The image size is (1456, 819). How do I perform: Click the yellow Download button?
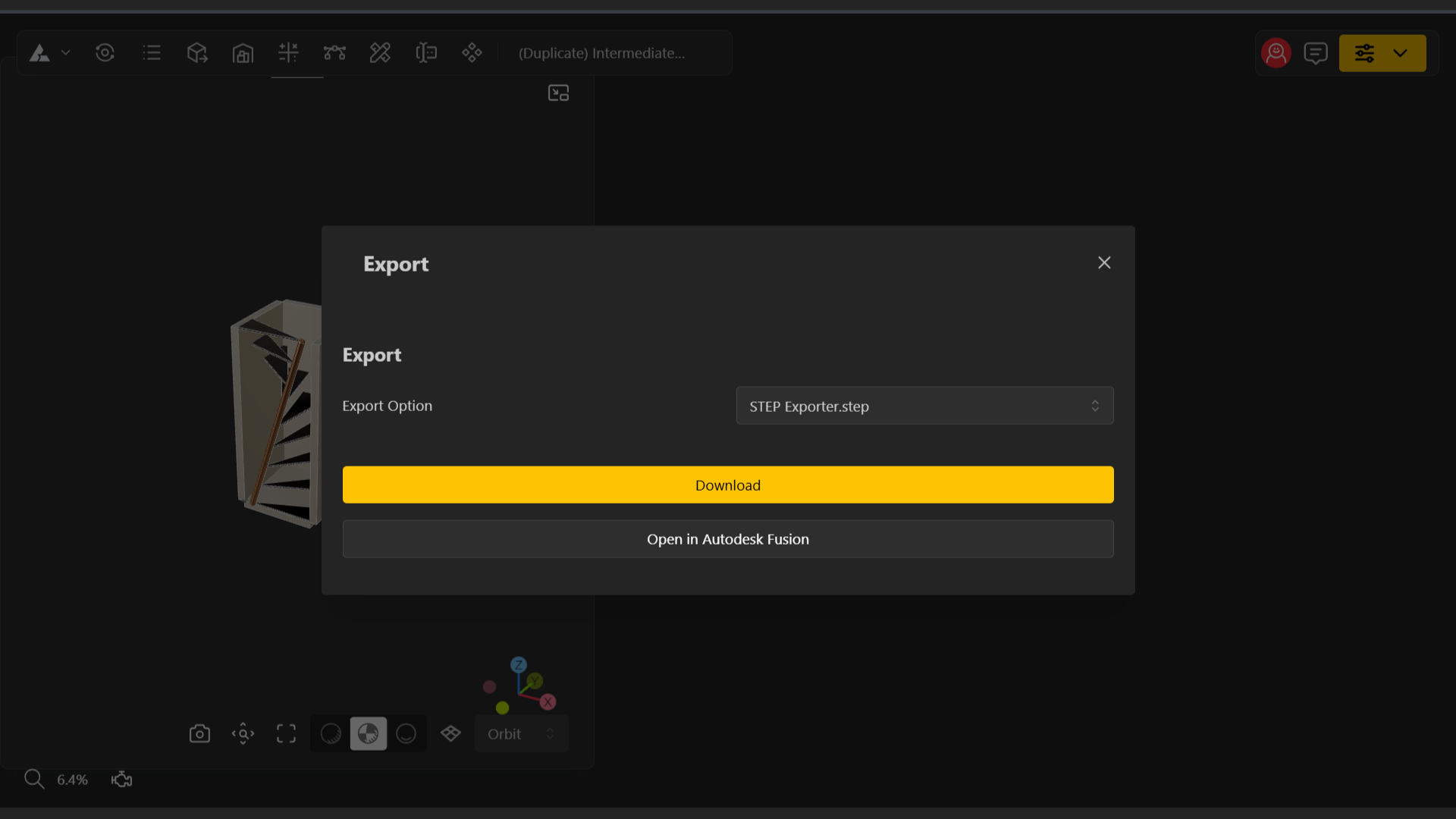pos(727,485)
